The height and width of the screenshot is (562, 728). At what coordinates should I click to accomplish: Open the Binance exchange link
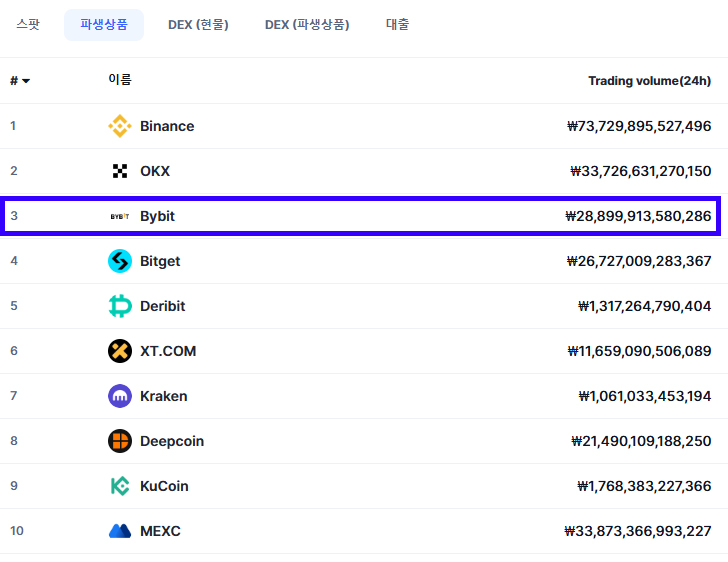coord(167,126)
